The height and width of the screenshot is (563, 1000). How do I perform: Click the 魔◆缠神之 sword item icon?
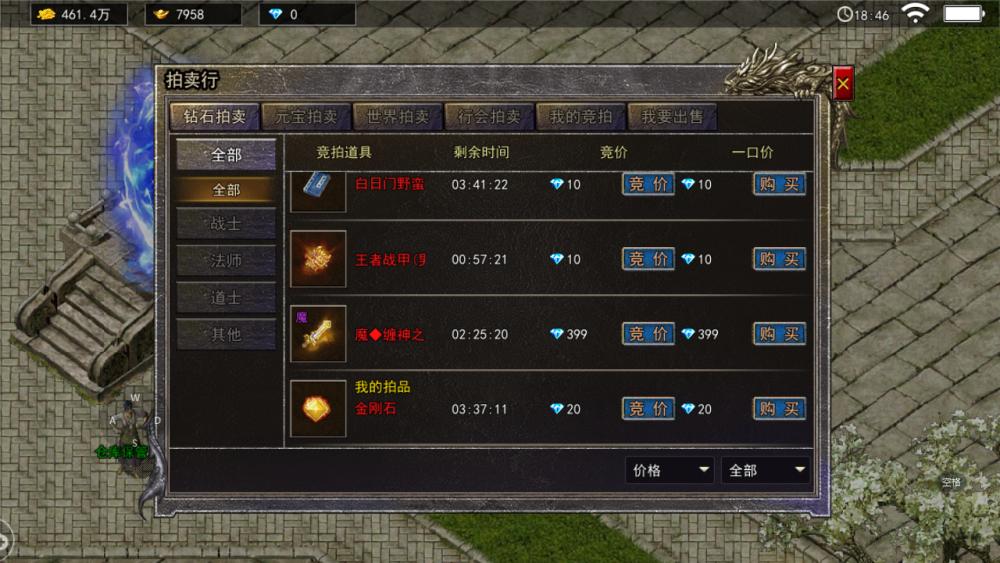pos(318,333)
